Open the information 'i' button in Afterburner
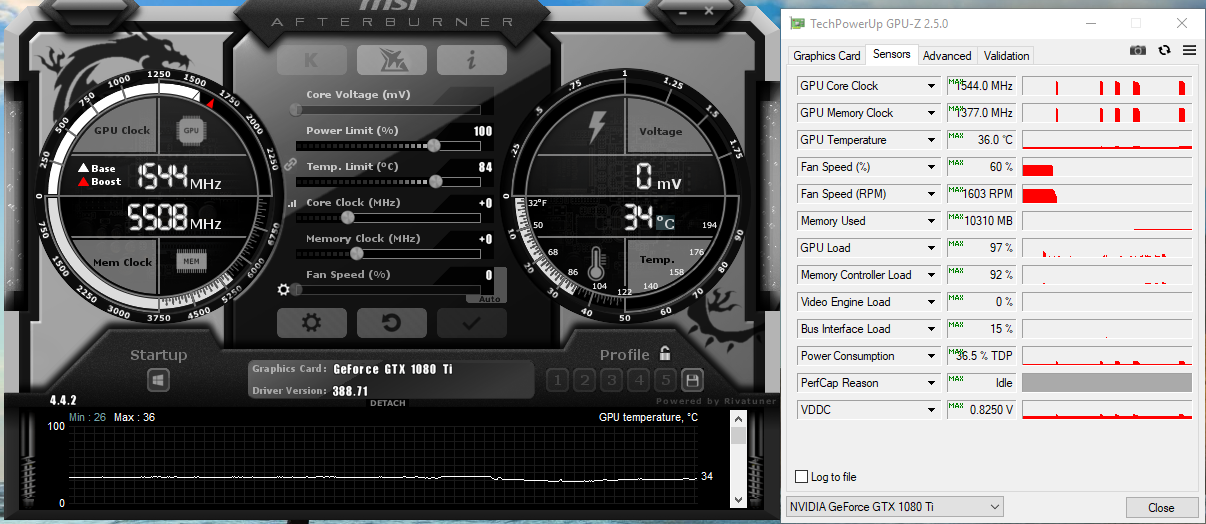Viewport: 1206px width, 524px height. click(472, 60)
